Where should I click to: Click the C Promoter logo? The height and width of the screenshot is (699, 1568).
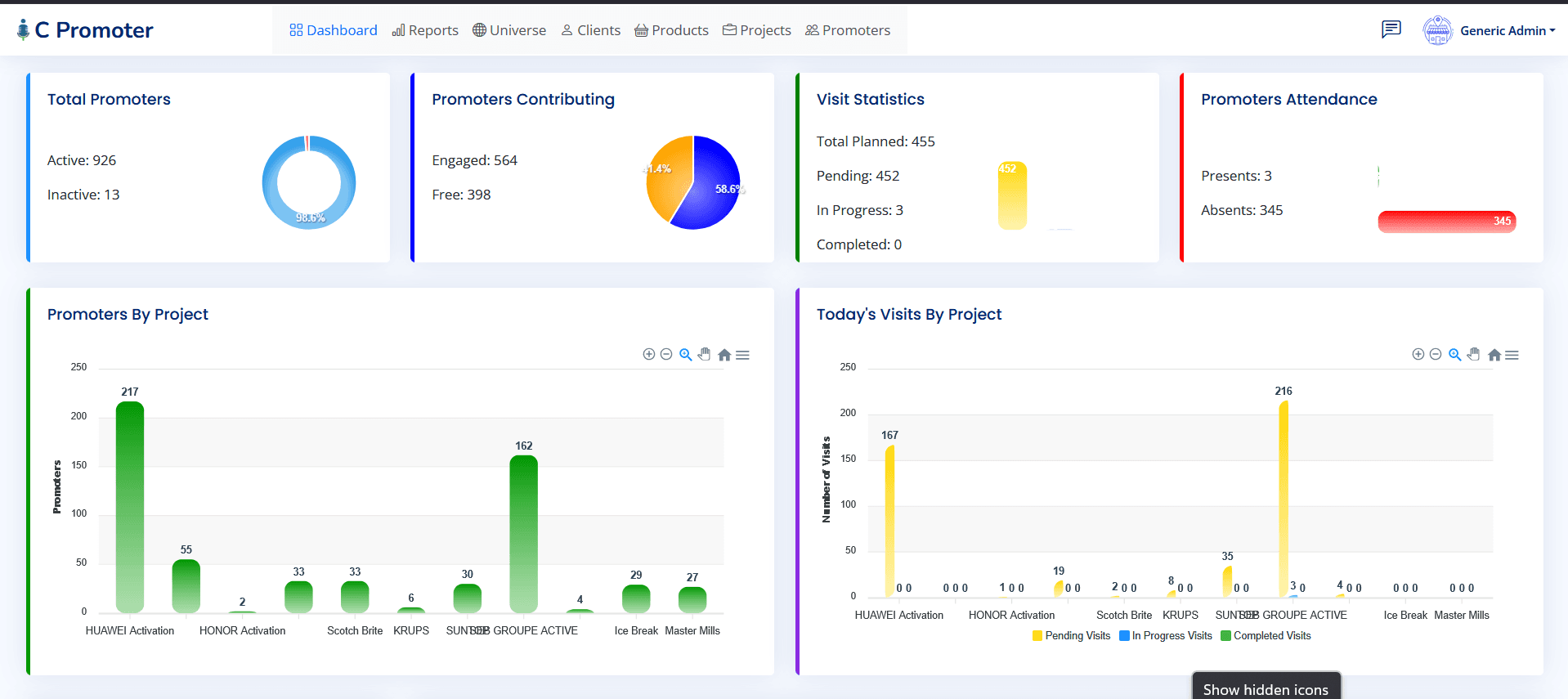[x=85, y=30]
